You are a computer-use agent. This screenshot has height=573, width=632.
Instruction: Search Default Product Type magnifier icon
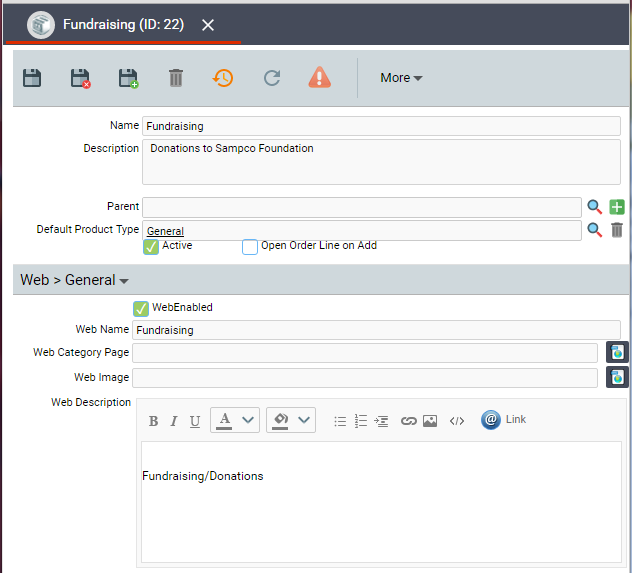click(x=595, y=230)
